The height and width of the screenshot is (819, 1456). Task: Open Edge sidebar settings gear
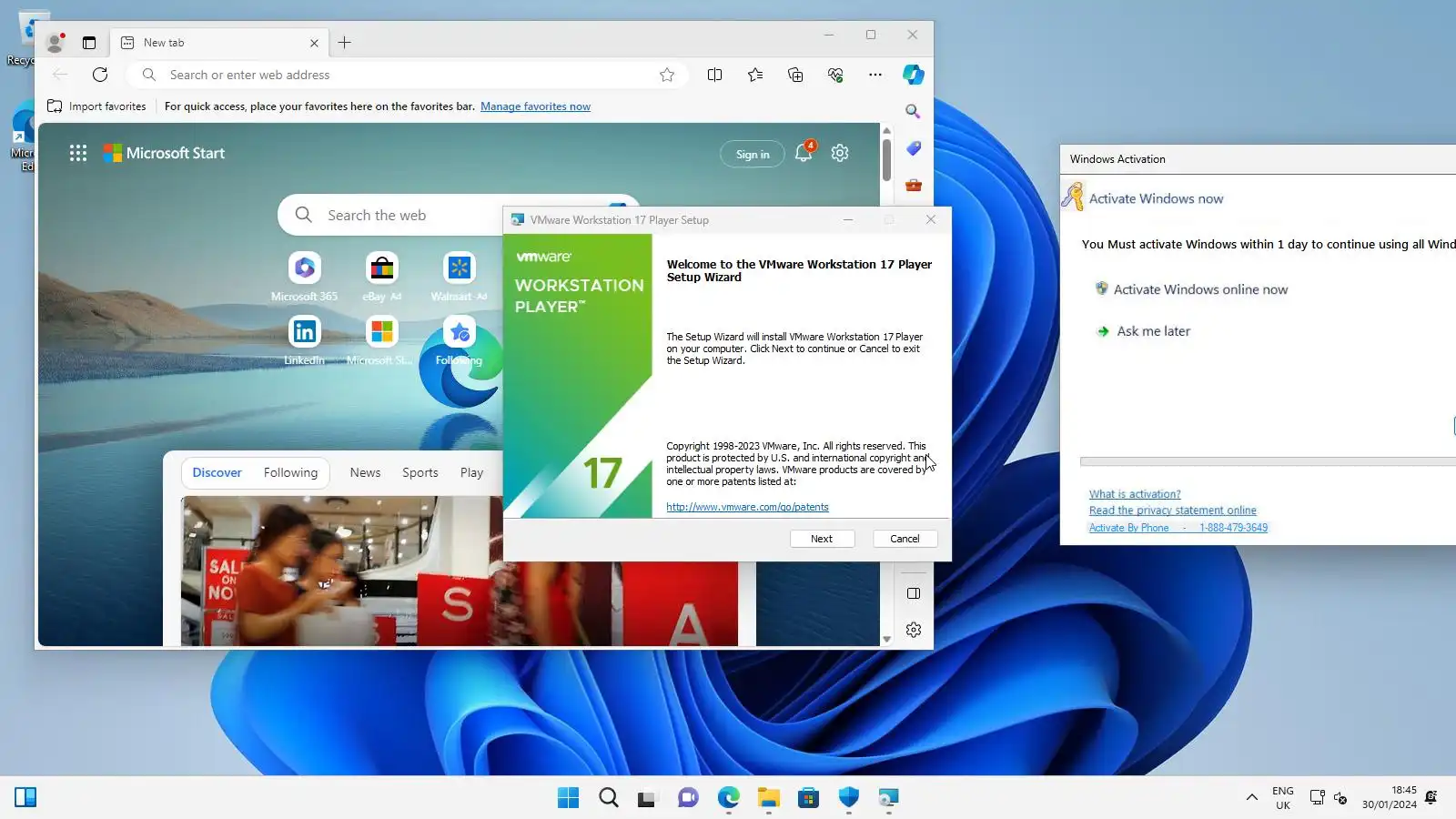point(914,630)
